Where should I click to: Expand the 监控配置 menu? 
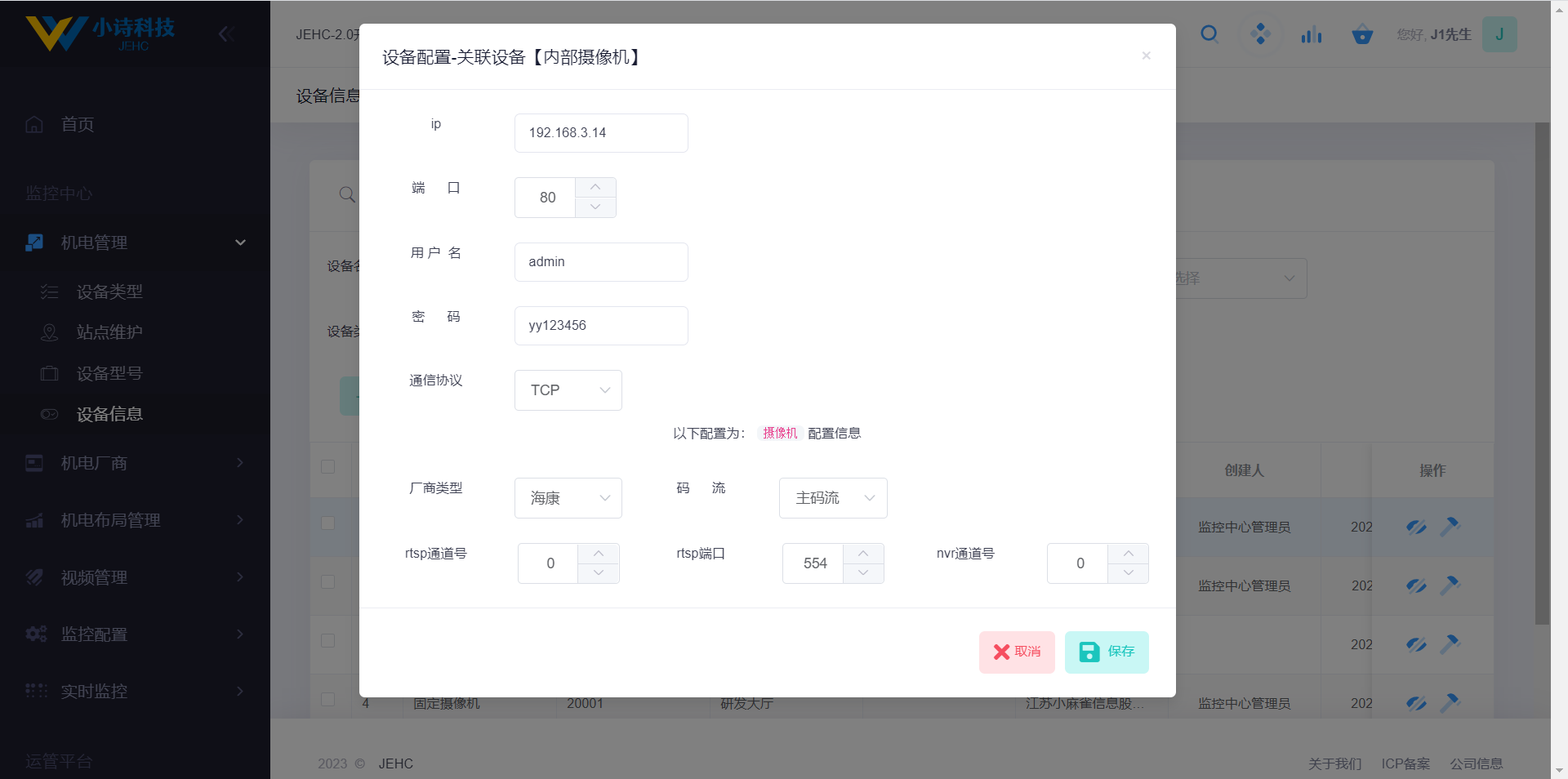[x=135, y=634]
